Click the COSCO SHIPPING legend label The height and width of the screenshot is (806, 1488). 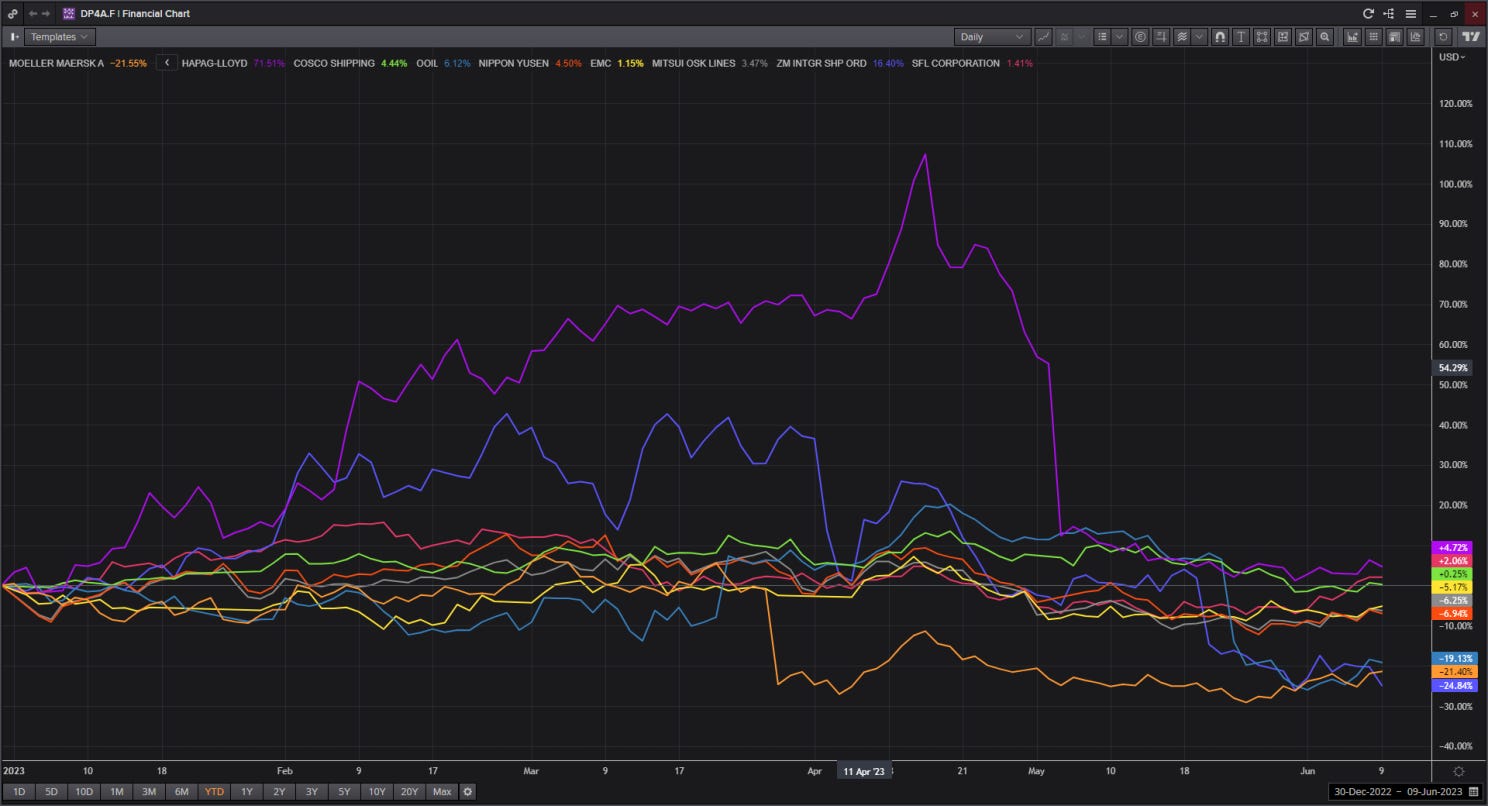[x=334, y=63]
